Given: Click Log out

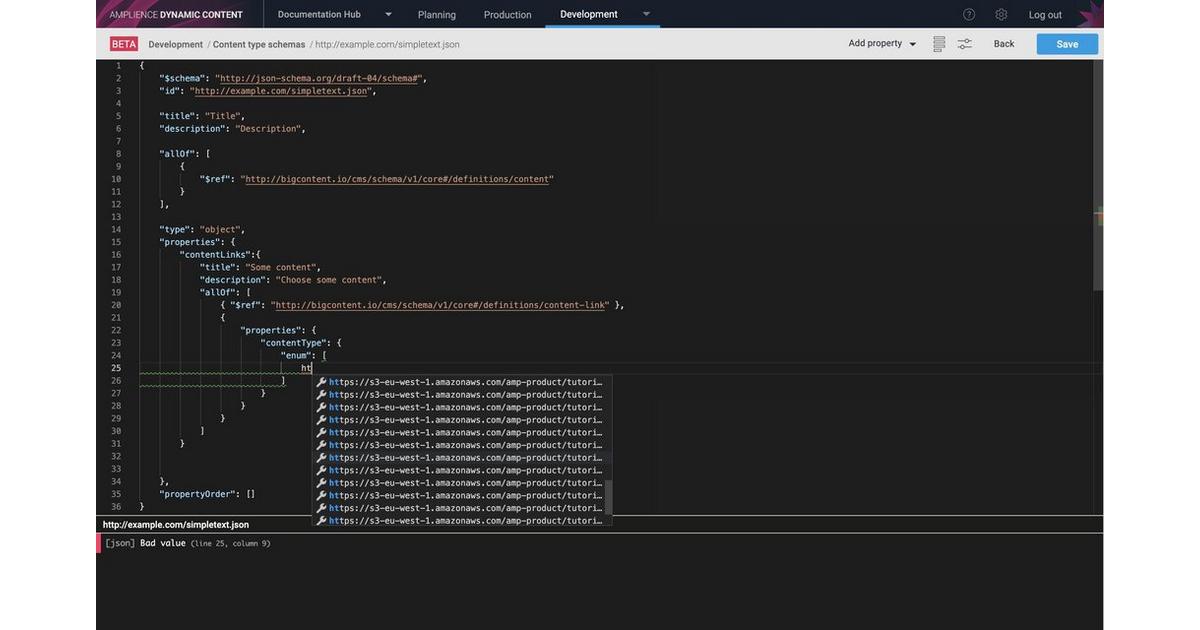Looking at the screenshot, I should click(1046, 14).
